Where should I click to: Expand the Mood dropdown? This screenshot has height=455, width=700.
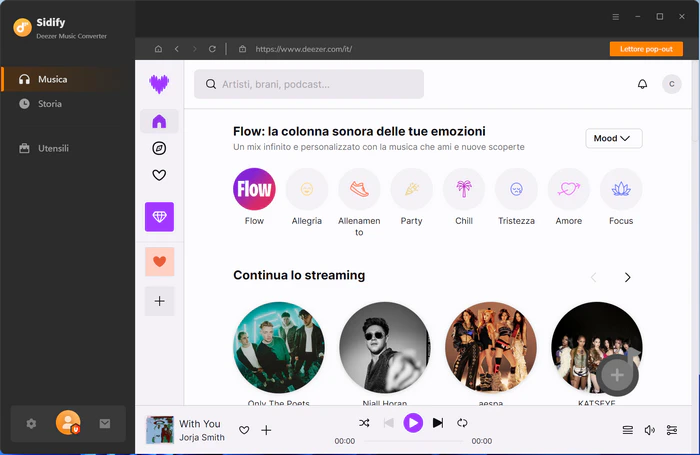[x=614, y=138]
